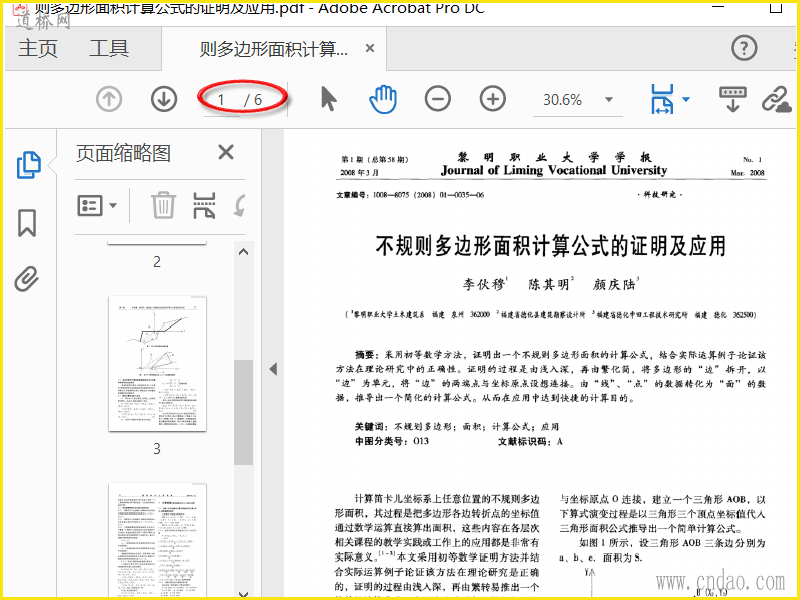This screenshot has width=800, height=600.
Task: Open the Help question mark icon
Action: click(x=744, y=48)
